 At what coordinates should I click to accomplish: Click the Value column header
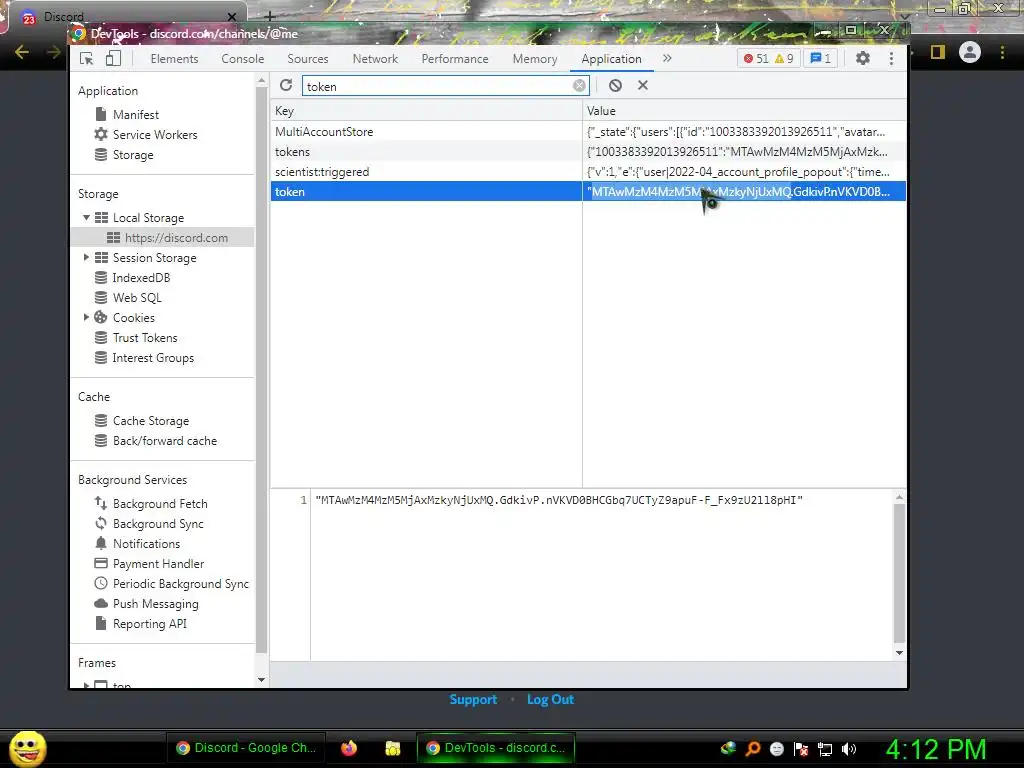click(744, 110)
